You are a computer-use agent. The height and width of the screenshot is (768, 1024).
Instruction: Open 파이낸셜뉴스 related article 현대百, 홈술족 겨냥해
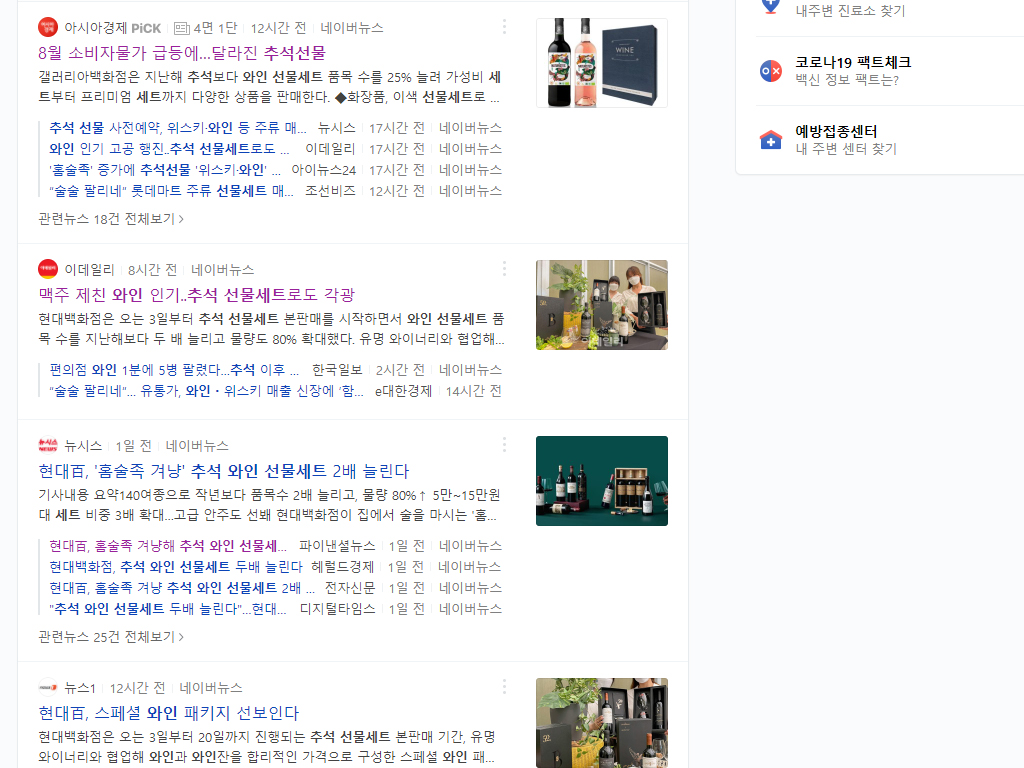pos(168,545)
